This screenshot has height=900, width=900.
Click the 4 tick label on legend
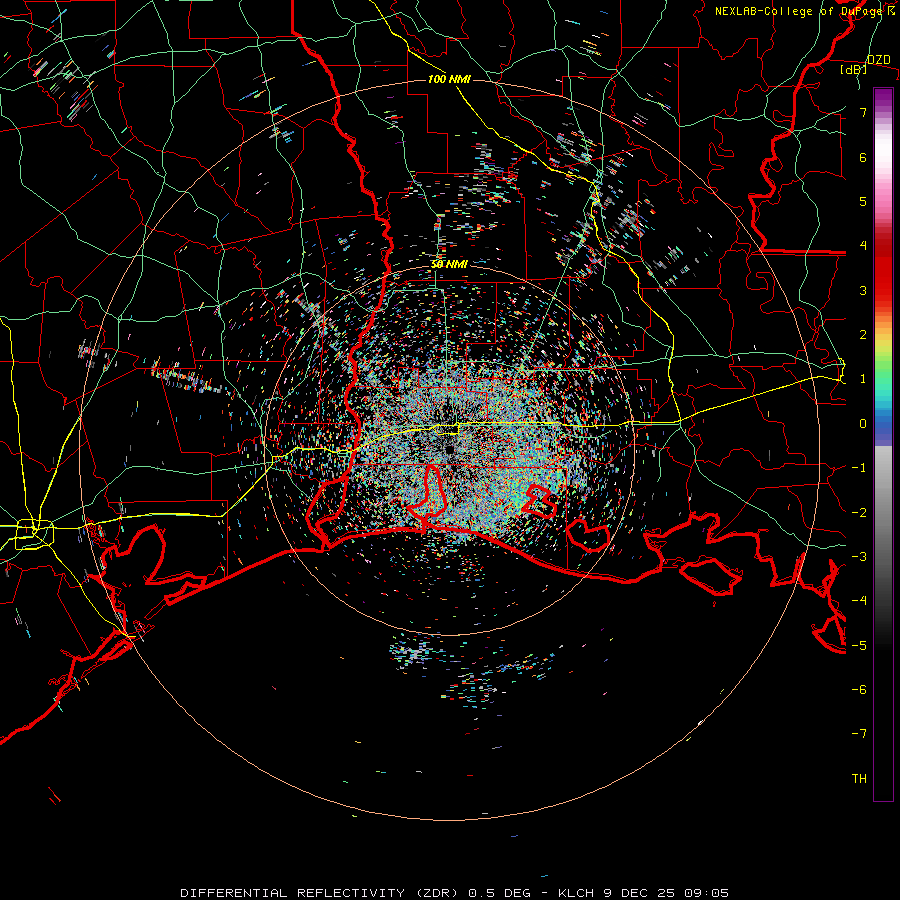point(863,246)
